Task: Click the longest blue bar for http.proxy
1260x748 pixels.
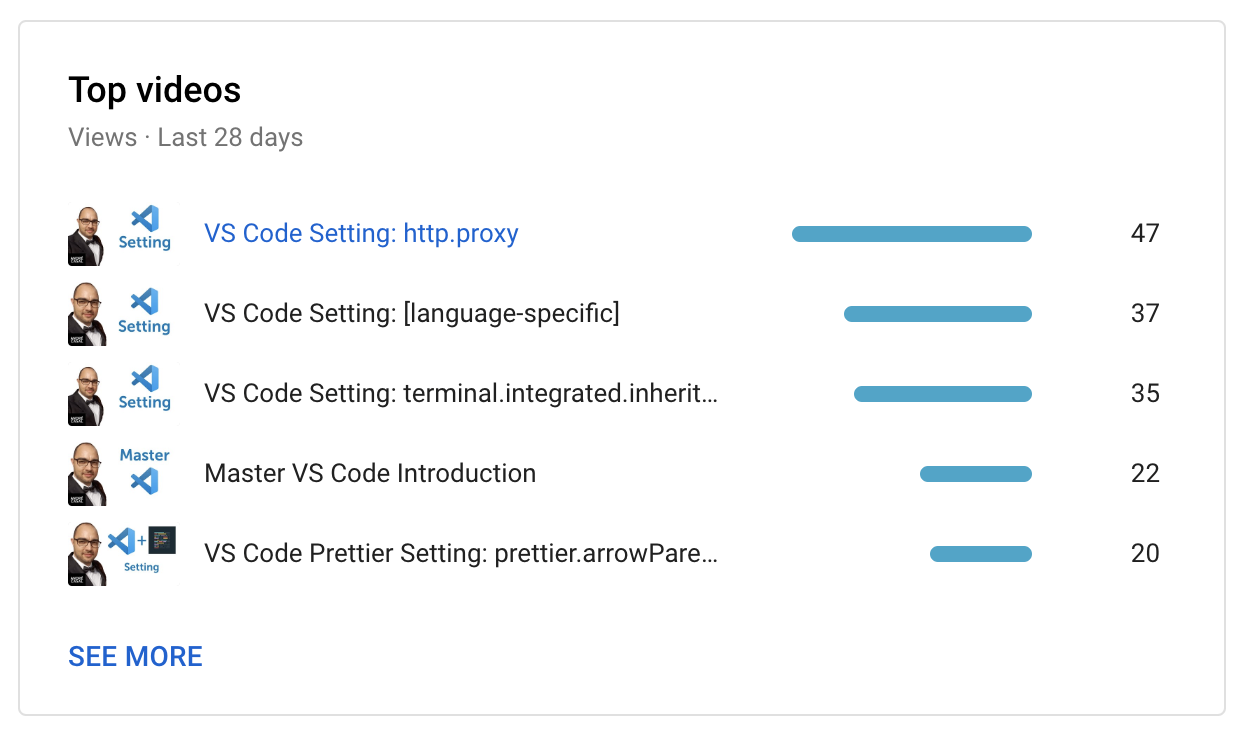Action: click(x=911, y=233)
